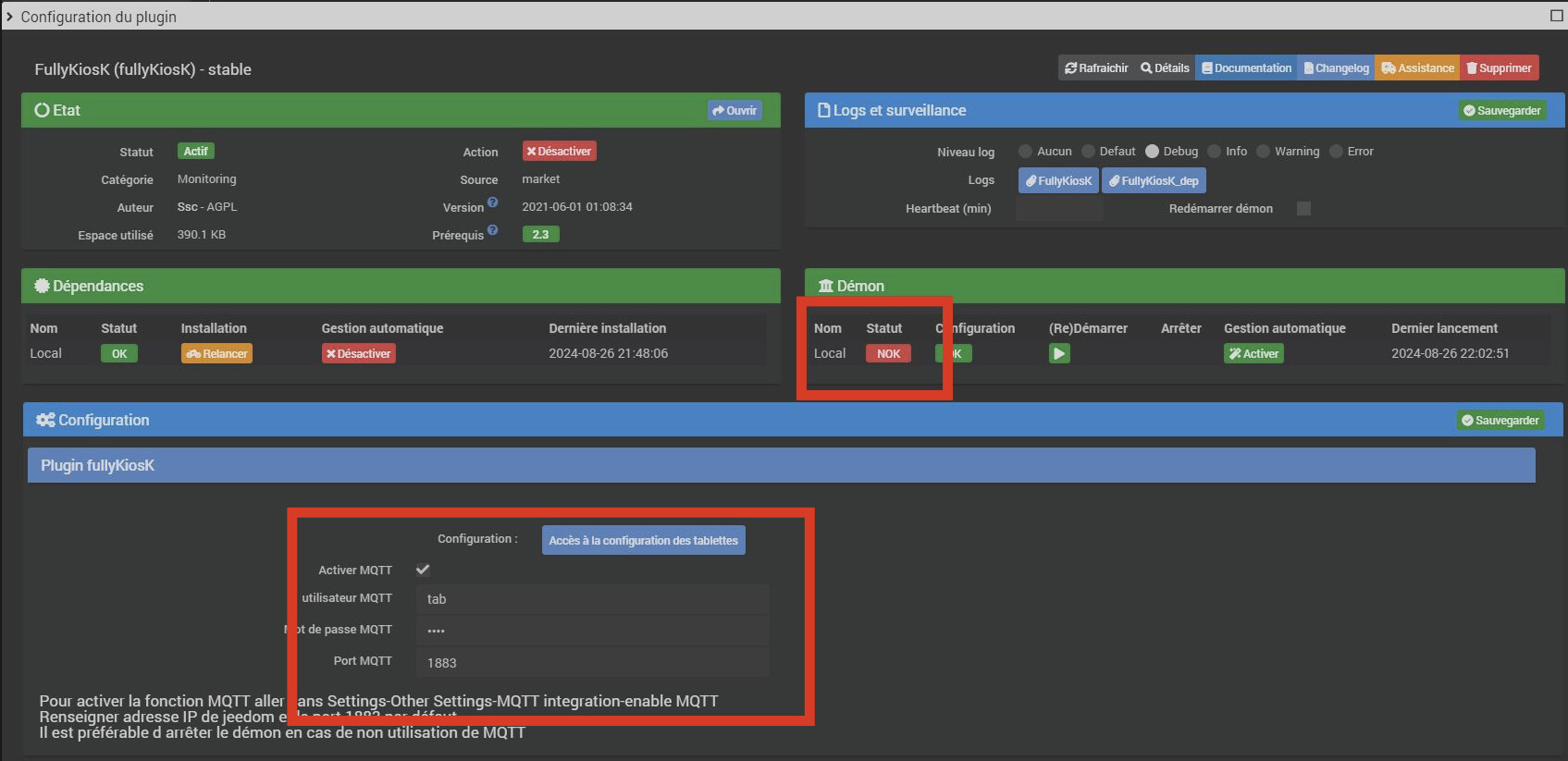Select Info log level
1568x761 pixels.
coord(1215,152)
